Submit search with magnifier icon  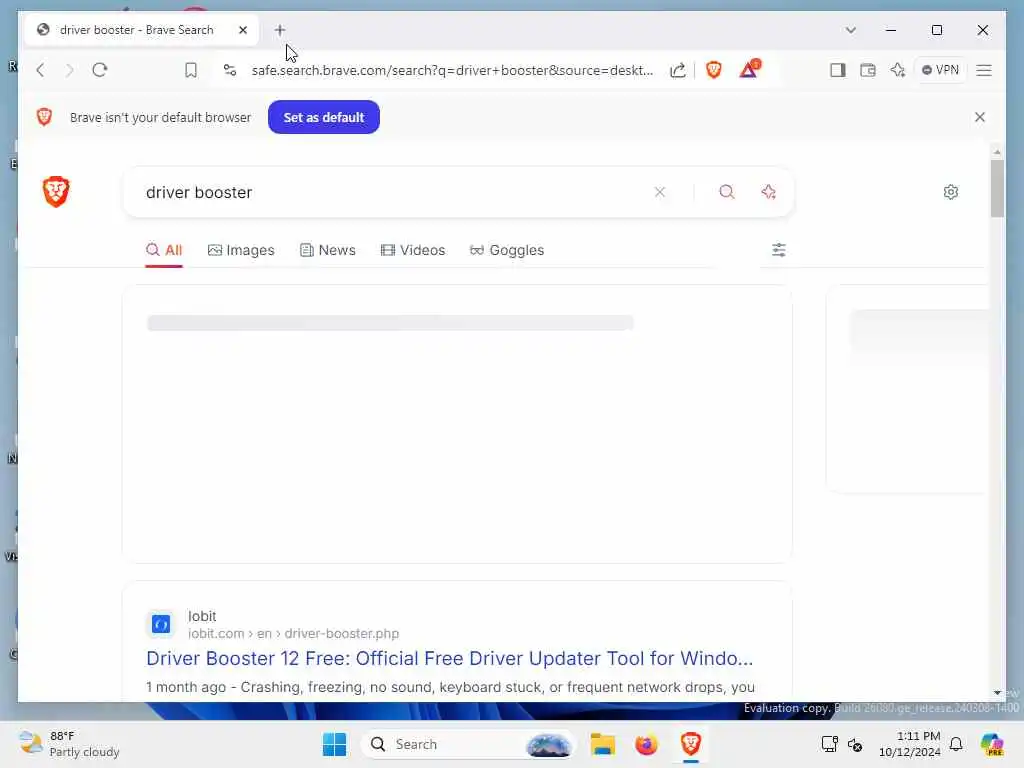pyautogui.click(x=727, y=192)
